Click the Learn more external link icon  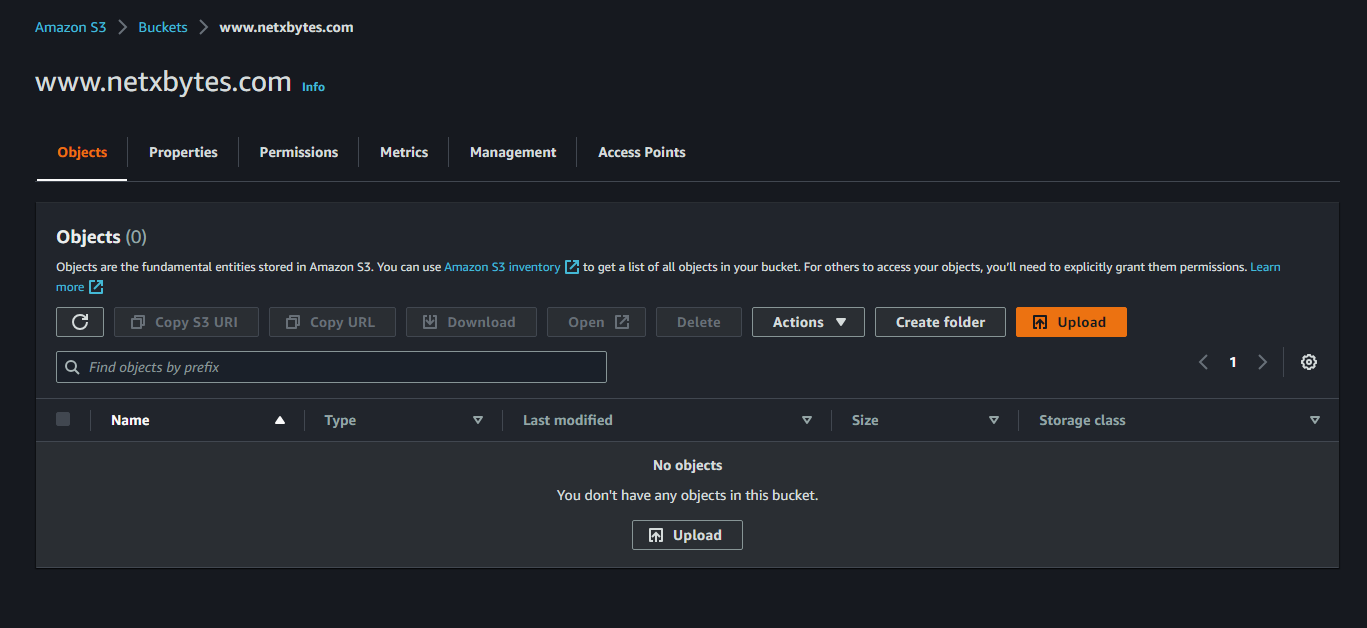pyautogui.click(x=96, y=287)
